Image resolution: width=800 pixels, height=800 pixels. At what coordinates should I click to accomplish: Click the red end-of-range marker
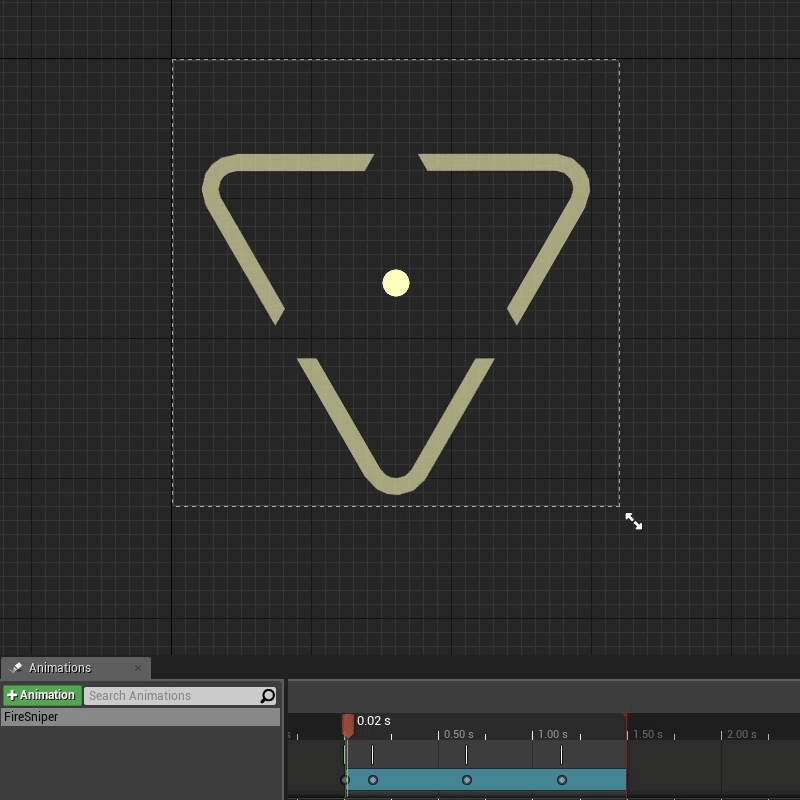pyautogui.click(x=626, y=717)
